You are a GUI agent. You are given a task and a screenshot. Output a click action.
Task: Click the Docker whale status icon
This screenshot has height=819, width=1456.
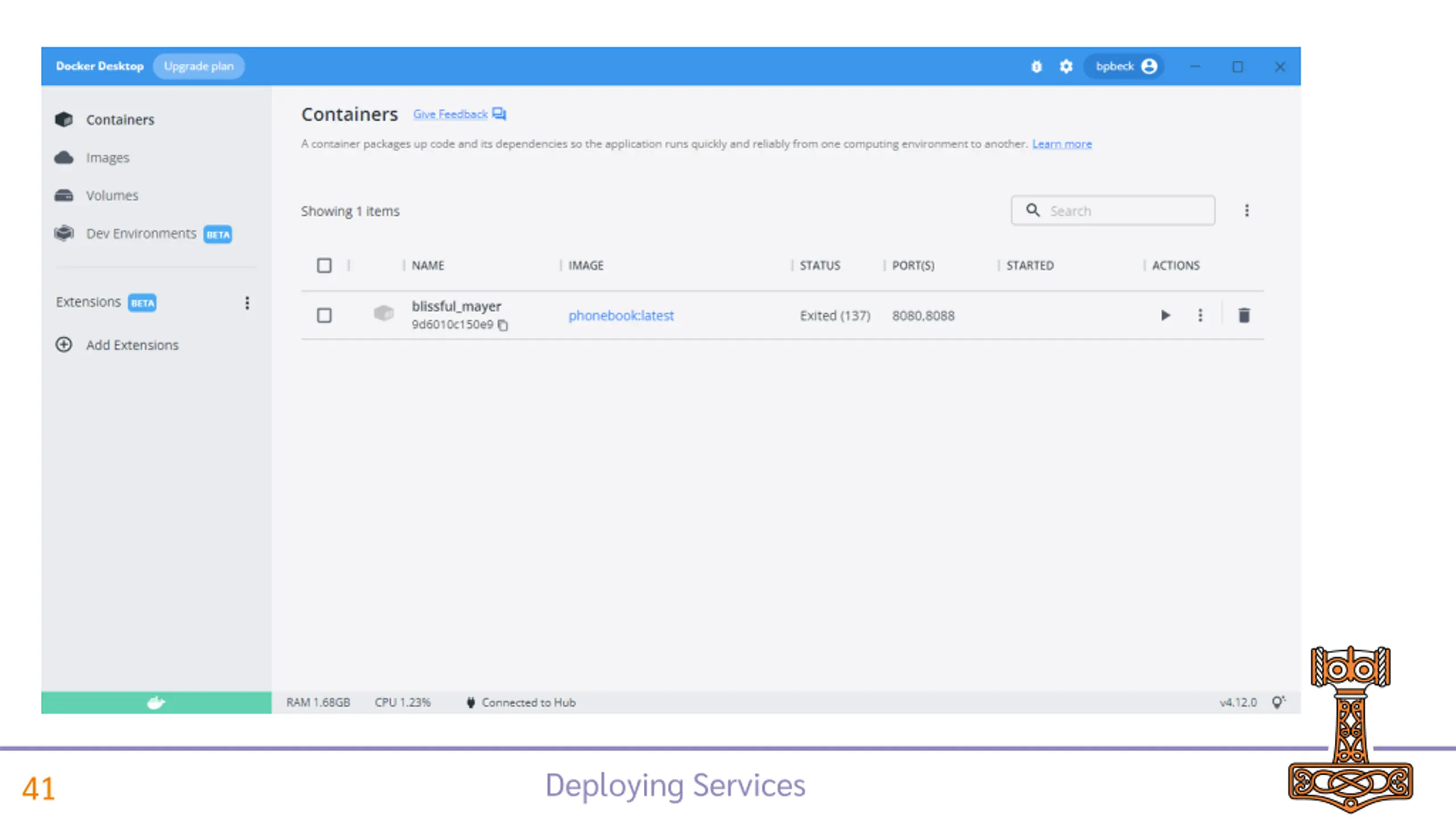coord(156,703)
